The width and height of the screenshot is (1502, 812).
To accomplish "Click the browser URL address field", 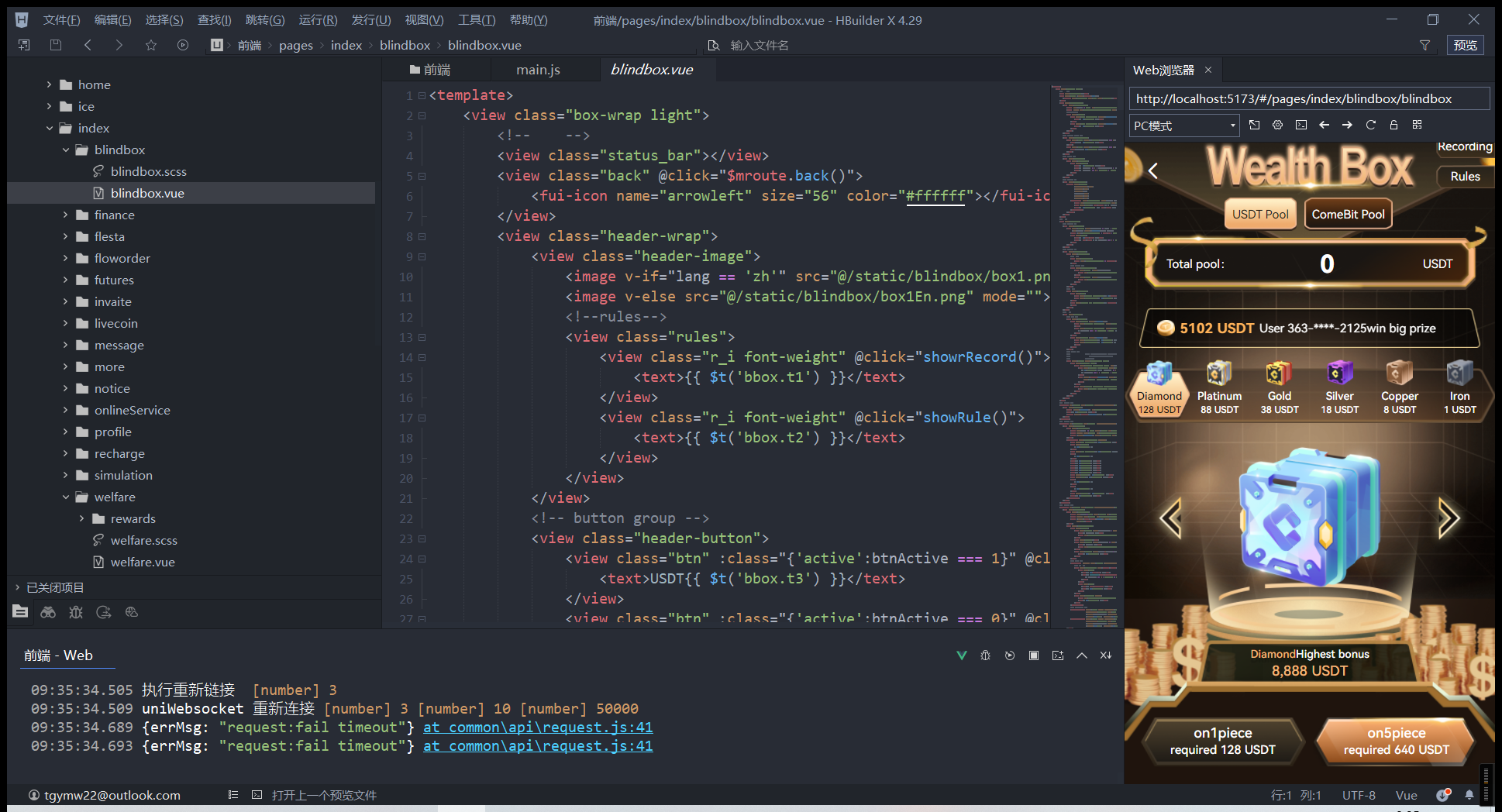I will click(1308, 98).
